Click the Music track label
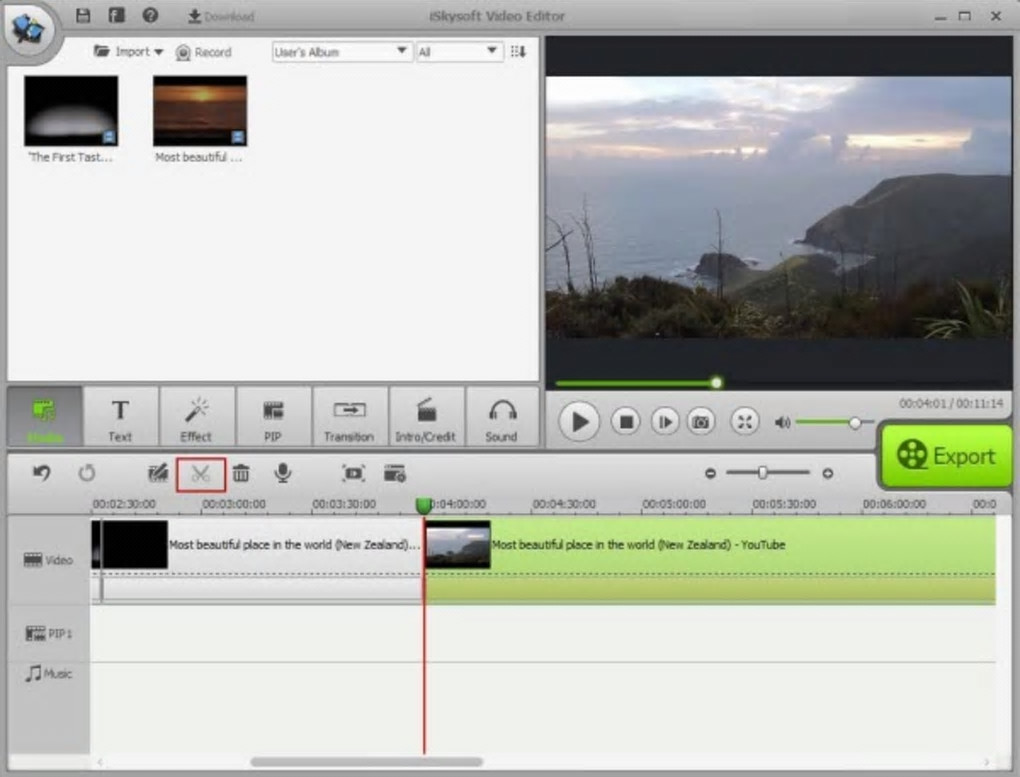 click(48, 674)
